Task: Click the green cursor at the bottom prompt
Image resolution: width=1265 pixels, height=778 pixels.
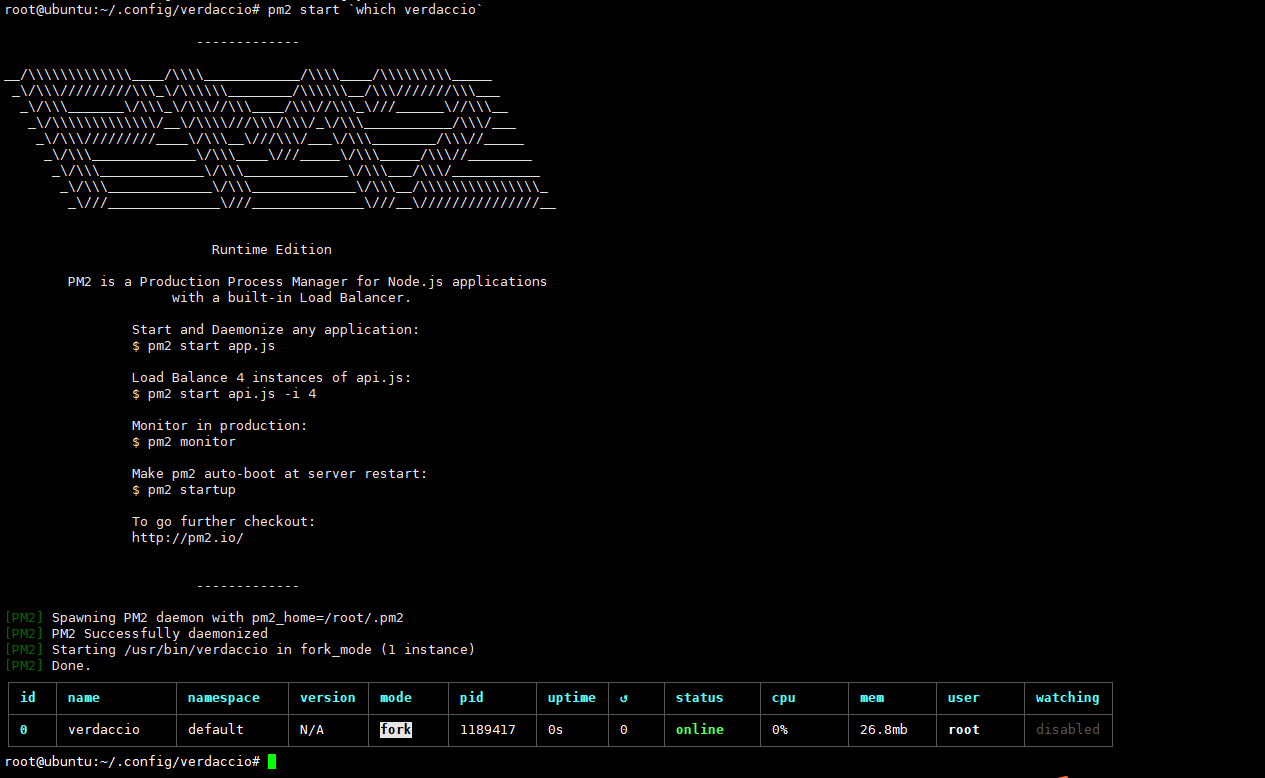Action: (x=272, y=762)
